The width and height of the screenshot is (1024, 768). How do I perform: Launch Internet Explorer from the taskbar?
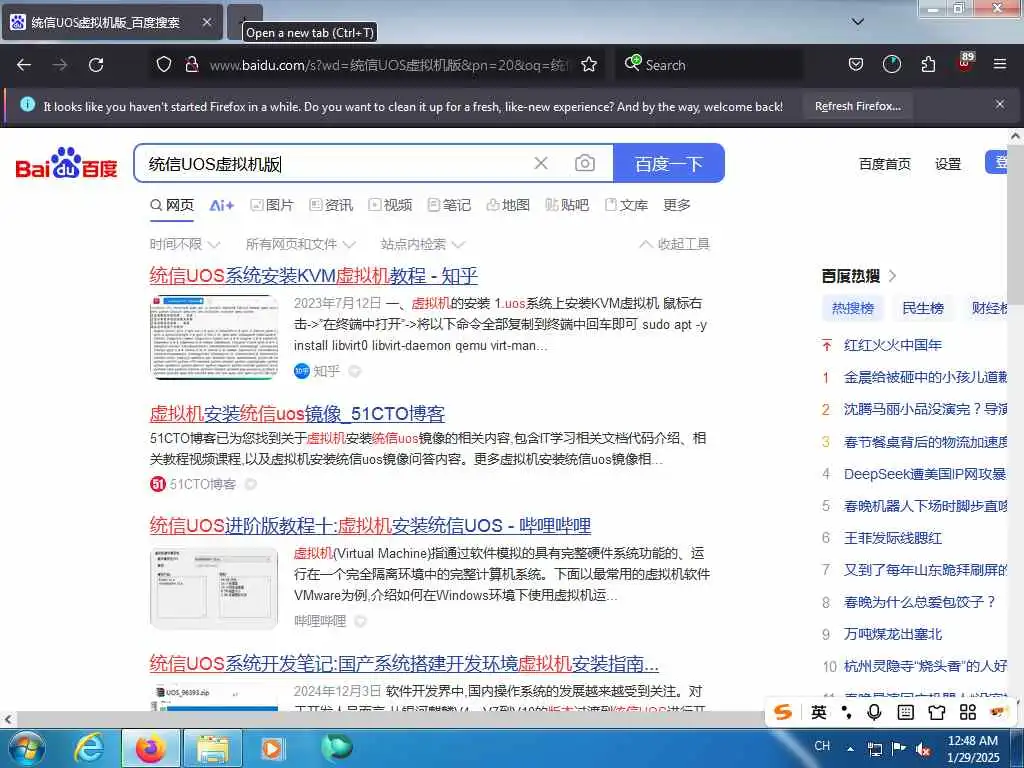[x=88, y=748]
